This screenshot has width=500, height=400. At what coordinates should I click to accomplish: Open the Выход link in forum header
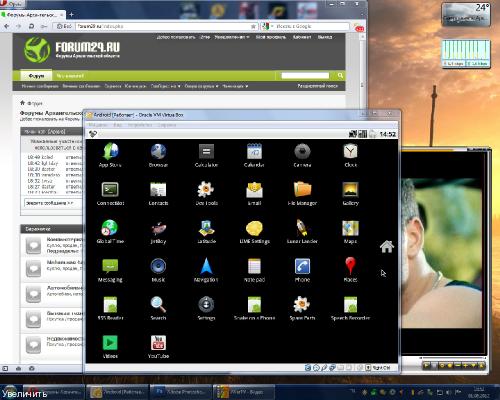(x=325, y=37)
